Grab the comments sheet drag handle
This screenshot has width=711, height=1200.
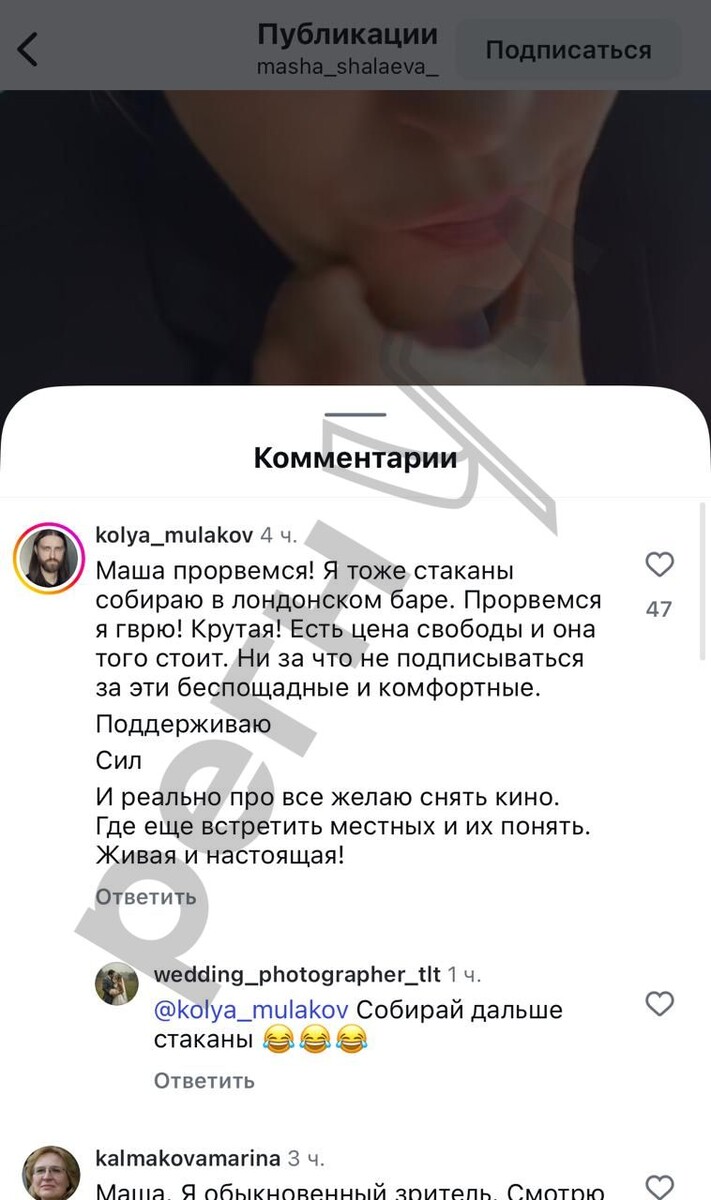point(355,413)
